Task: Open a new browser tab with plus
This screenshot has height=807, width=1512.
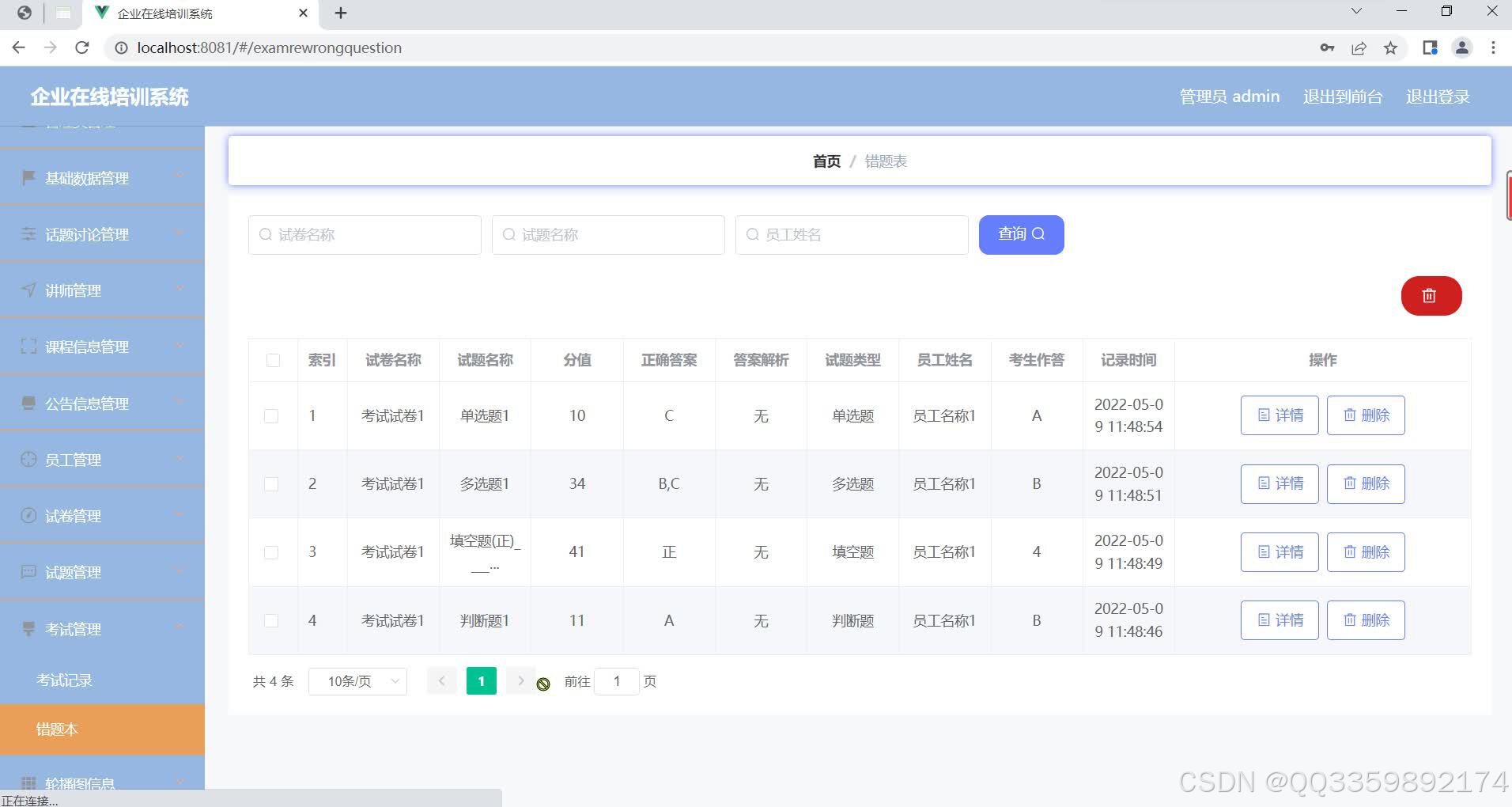Action: tap(341, 13)
